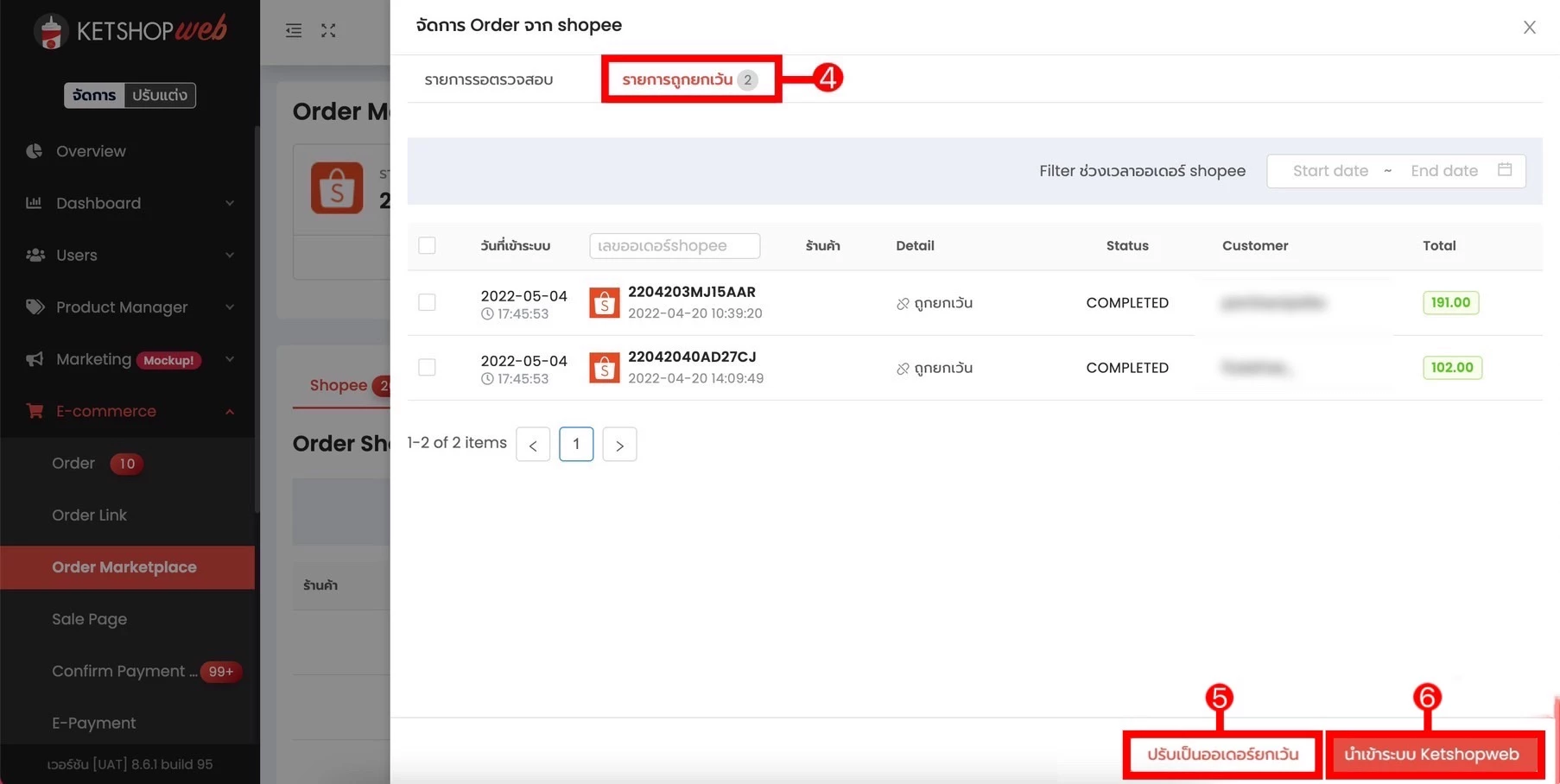Image resolution: width=1560 pixels, height=784 pixels.
Task: Click the Product Manager tags icon
Action: (35, 307)
